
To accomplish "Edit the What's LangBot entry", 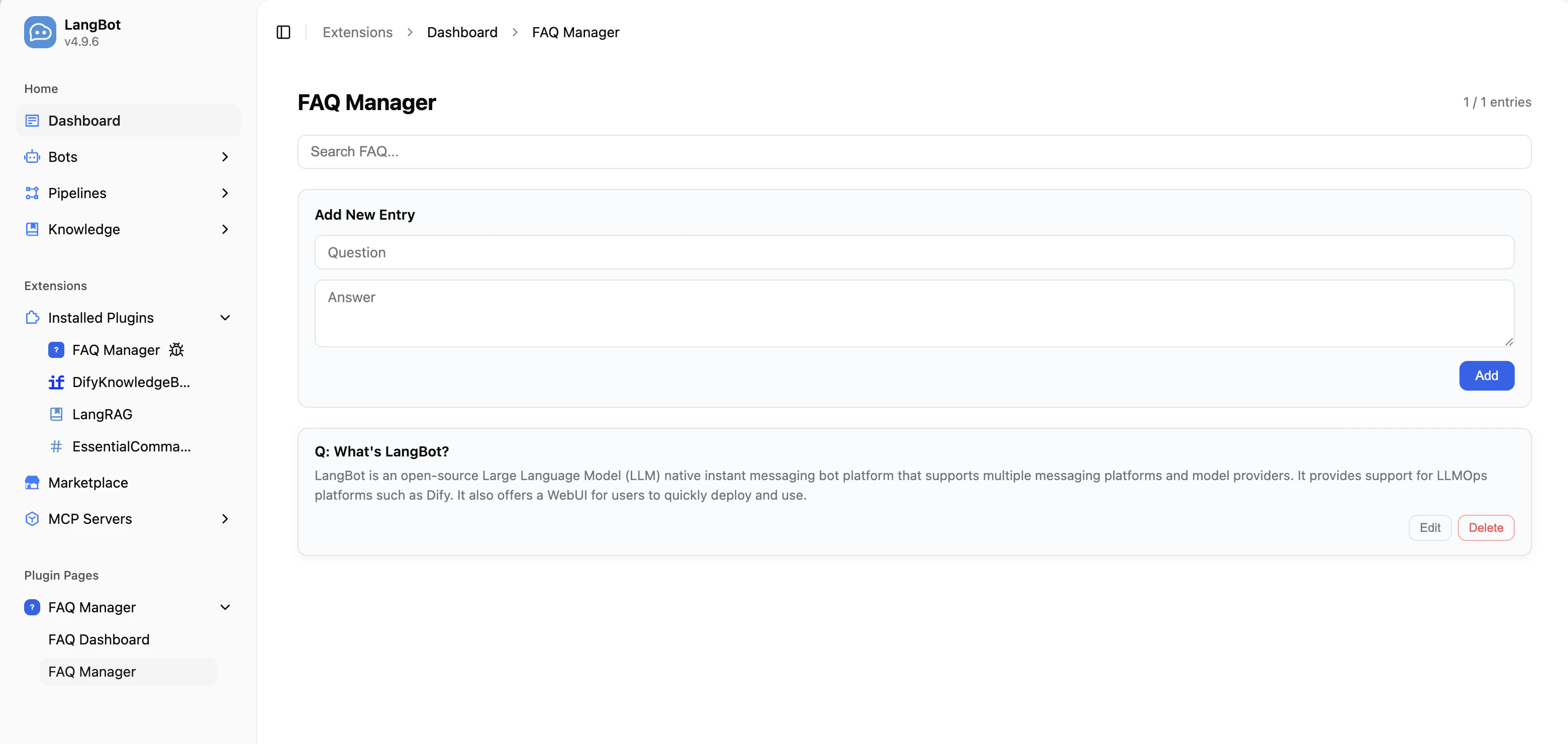I will coord(1429,527).
